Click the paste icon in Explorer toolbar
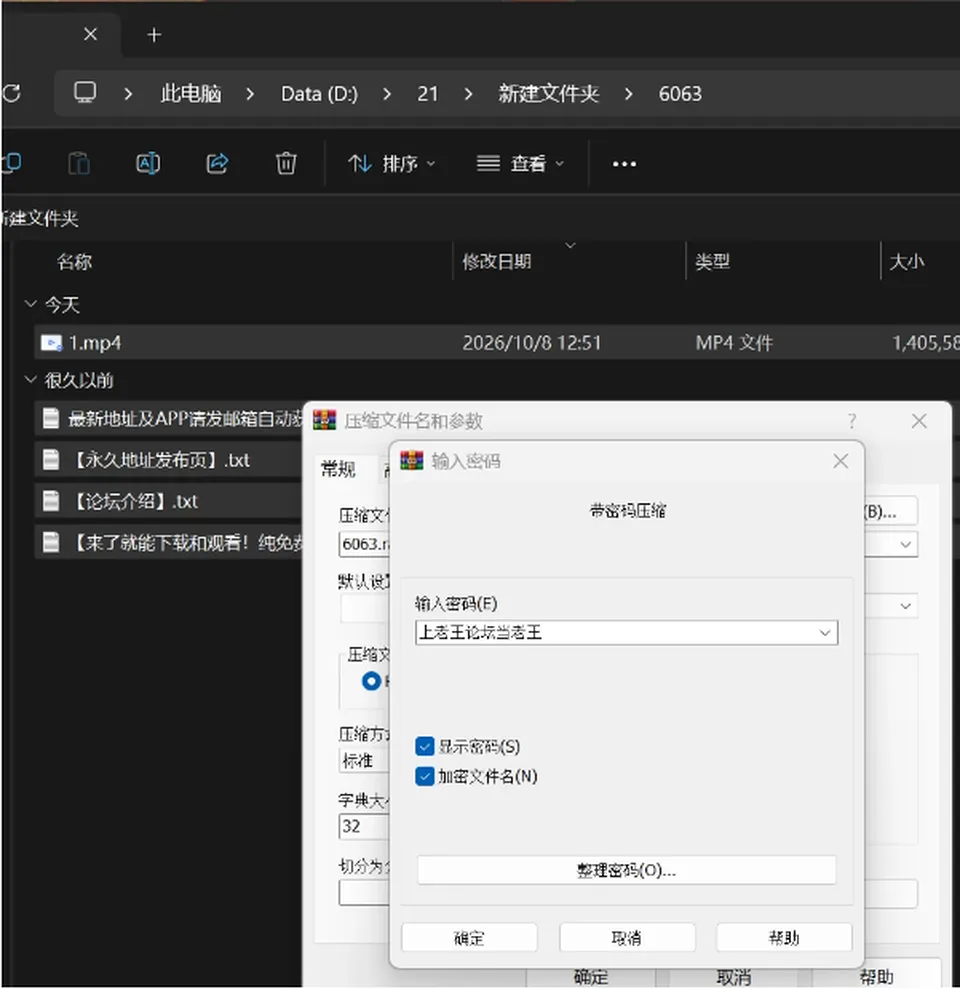Image resolution: width=960 pixels, height=989 pixels. tap(79, 163)
